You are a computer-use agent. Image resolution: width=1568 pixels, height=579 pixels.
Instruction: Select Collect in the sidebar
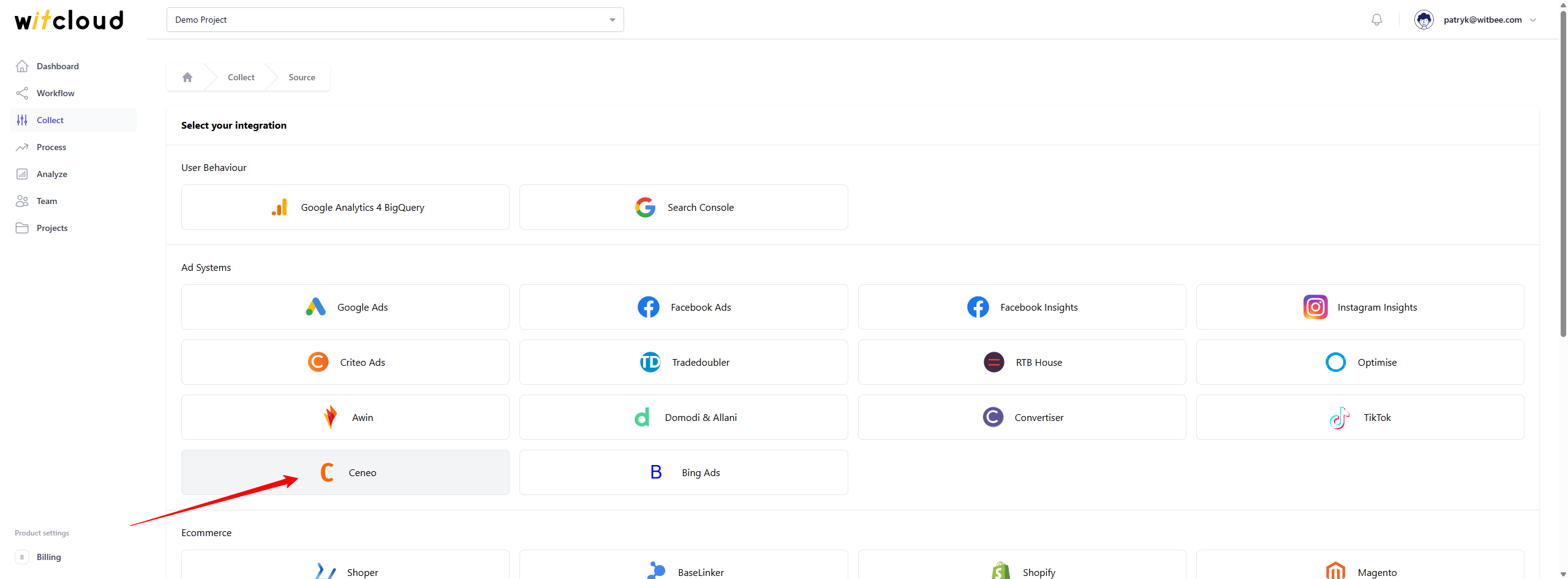(73, 120)
